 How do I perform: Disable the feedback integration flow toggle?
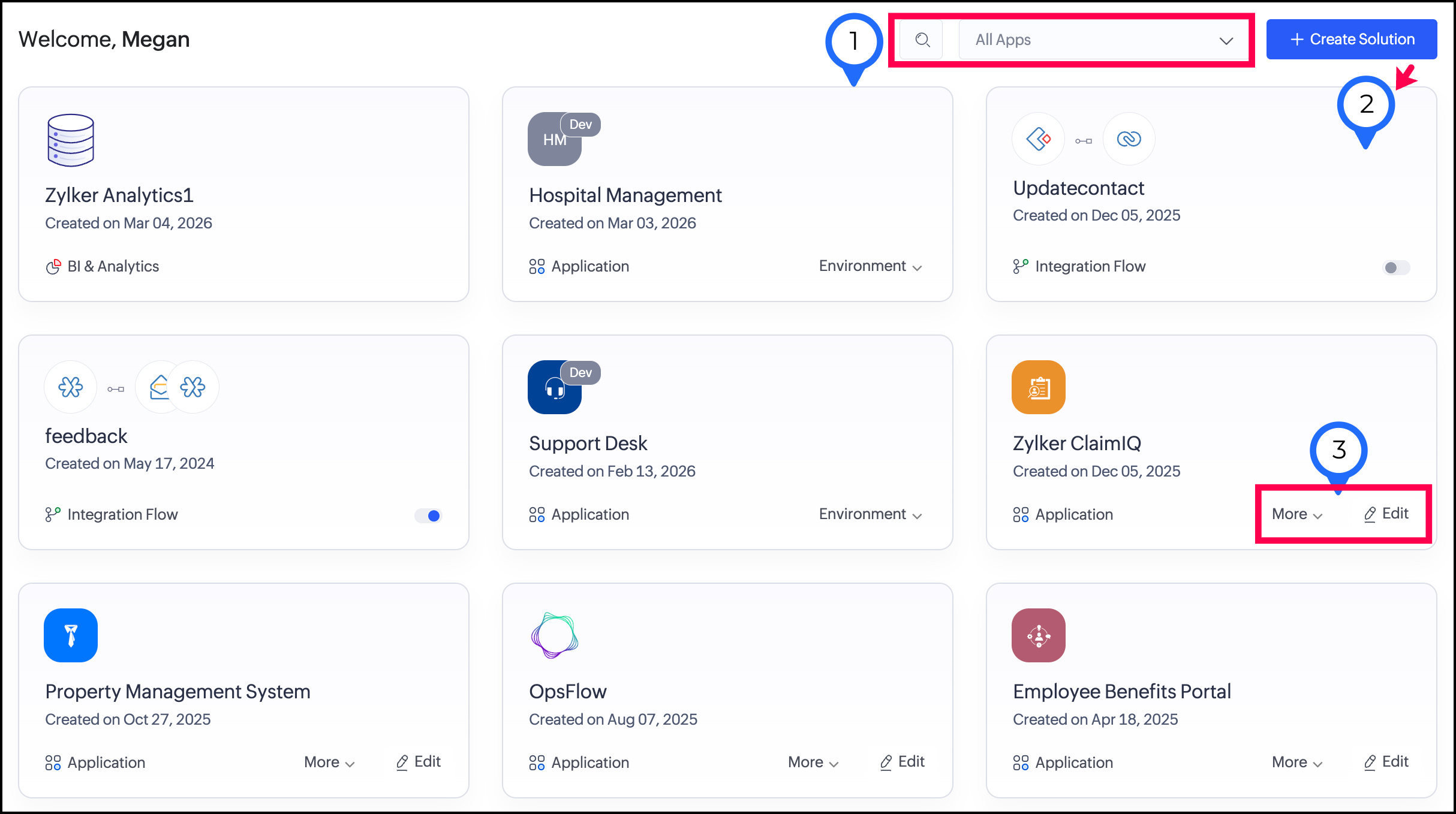click(428, 515)
